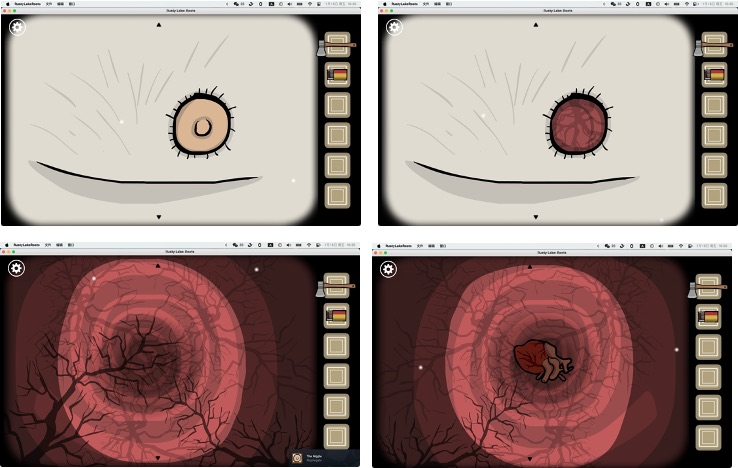The height and width of the screenshot is (468, 738).
Task: Click settings gear in dark branches tunnel scene
Action: point(16,268)
